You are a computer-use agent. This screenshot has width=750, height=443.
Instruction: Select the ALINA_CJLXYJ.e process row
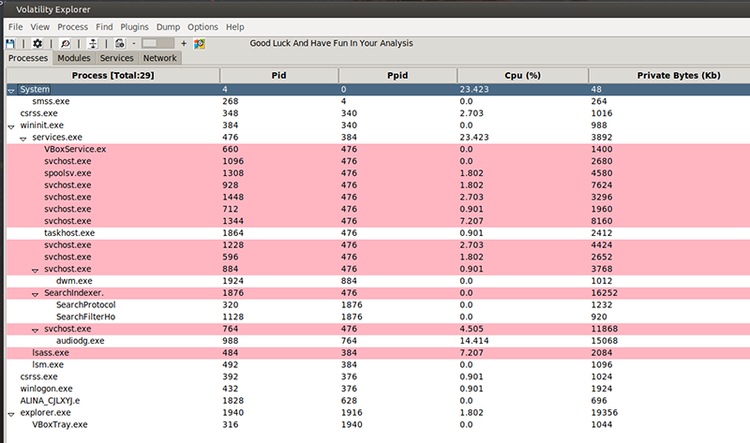point(378,400)
